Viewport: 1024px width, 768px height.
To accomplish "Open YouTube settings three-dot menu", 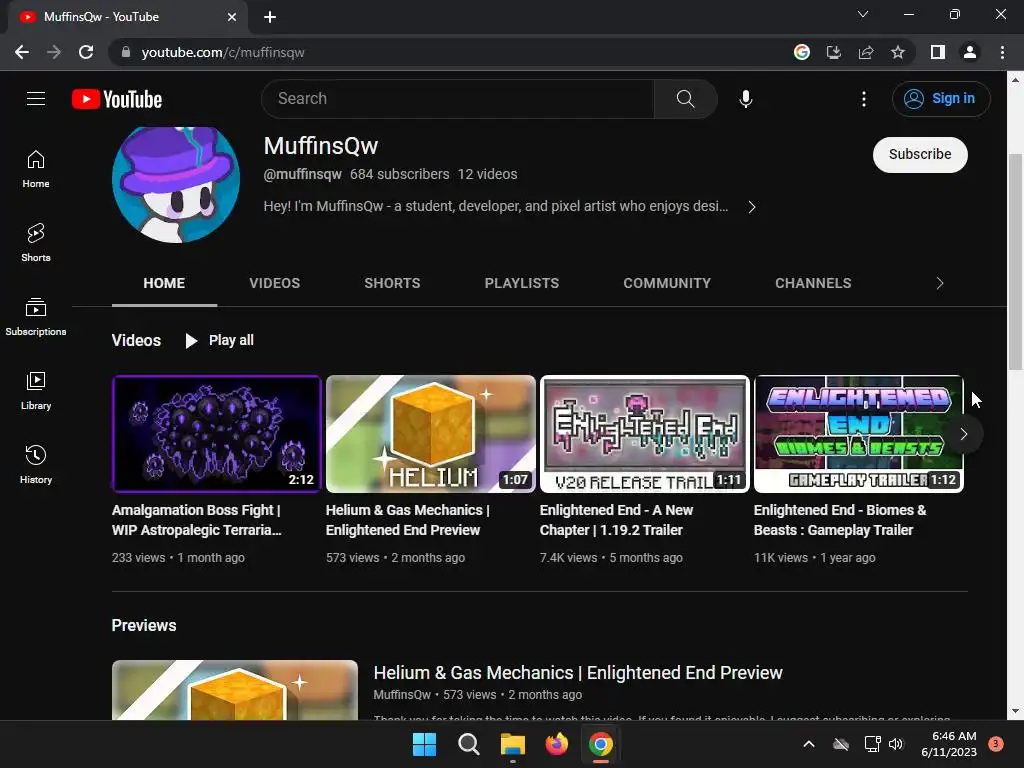I will [864, 99].
